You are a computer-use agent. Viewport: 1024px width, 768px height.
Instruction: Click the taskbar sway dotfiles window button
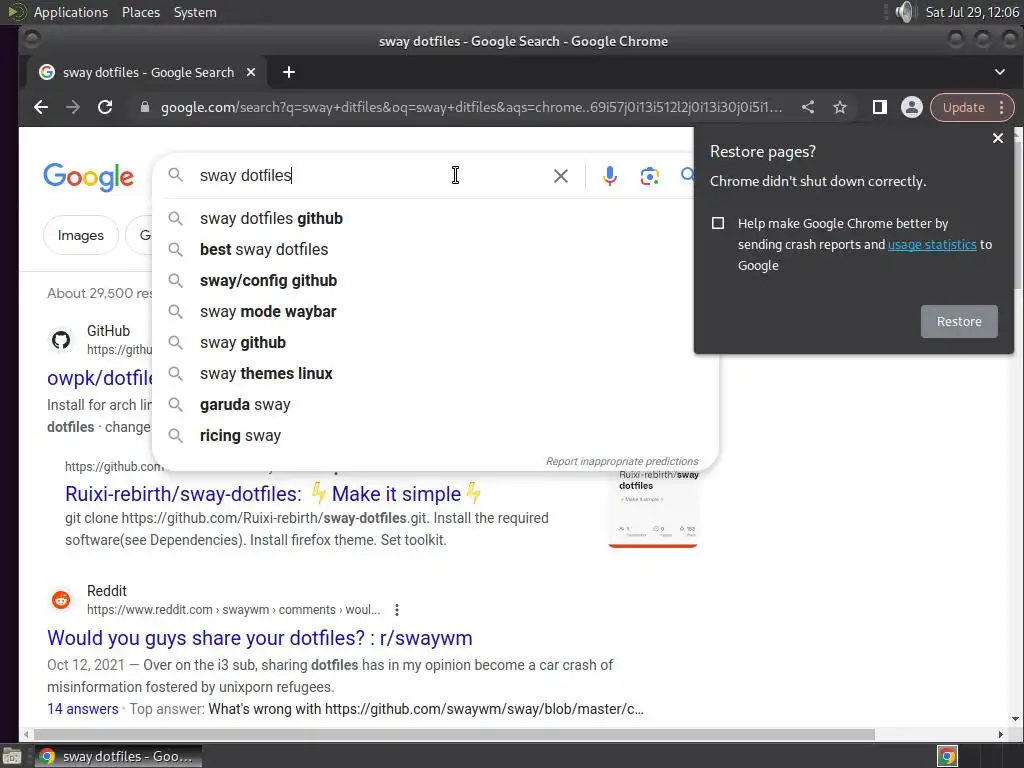[x=118, y=756]
